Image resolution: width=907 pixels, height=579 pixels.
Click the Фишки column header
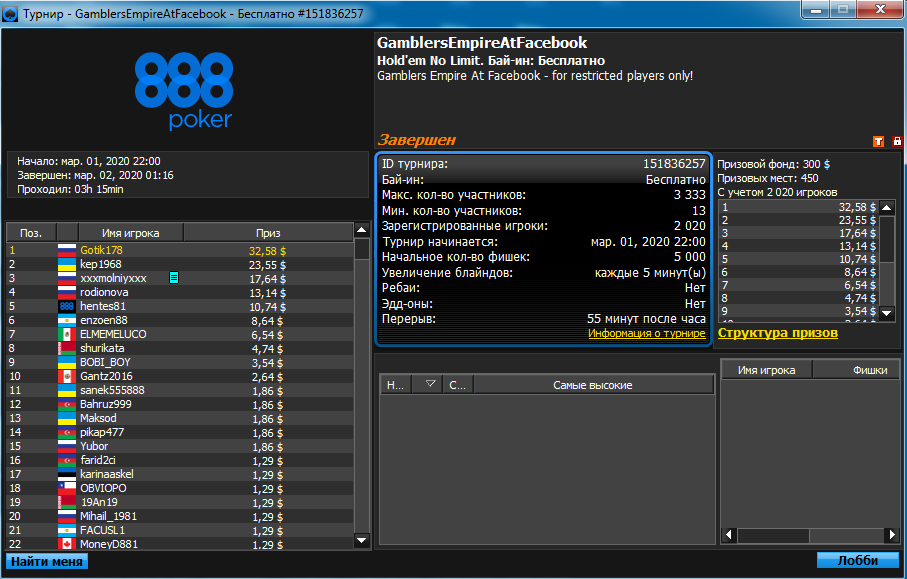click(x=857, y=370)
